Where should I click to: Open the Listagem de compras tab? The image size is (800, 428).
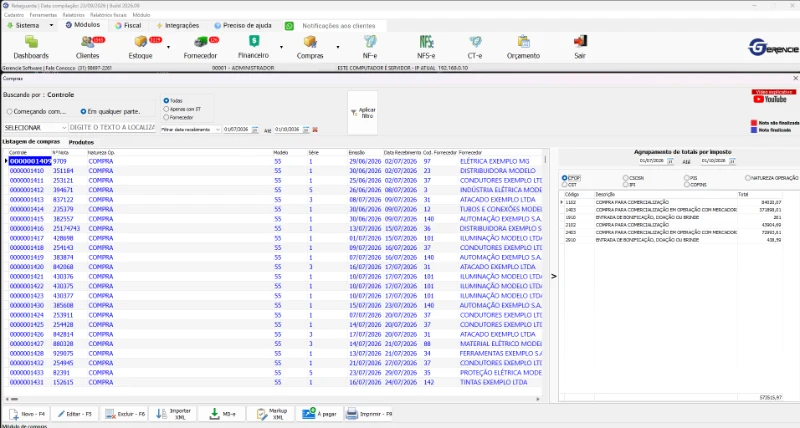[x=31, y=142]
